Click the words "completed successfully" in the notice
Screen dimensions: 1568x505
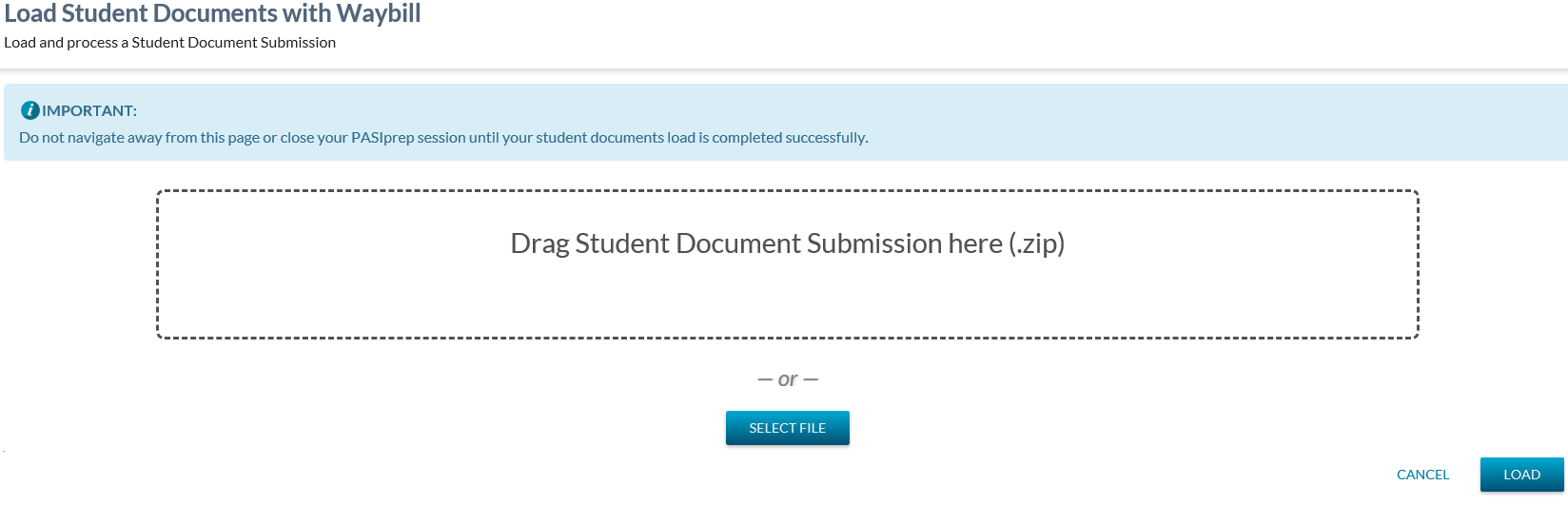790,138
